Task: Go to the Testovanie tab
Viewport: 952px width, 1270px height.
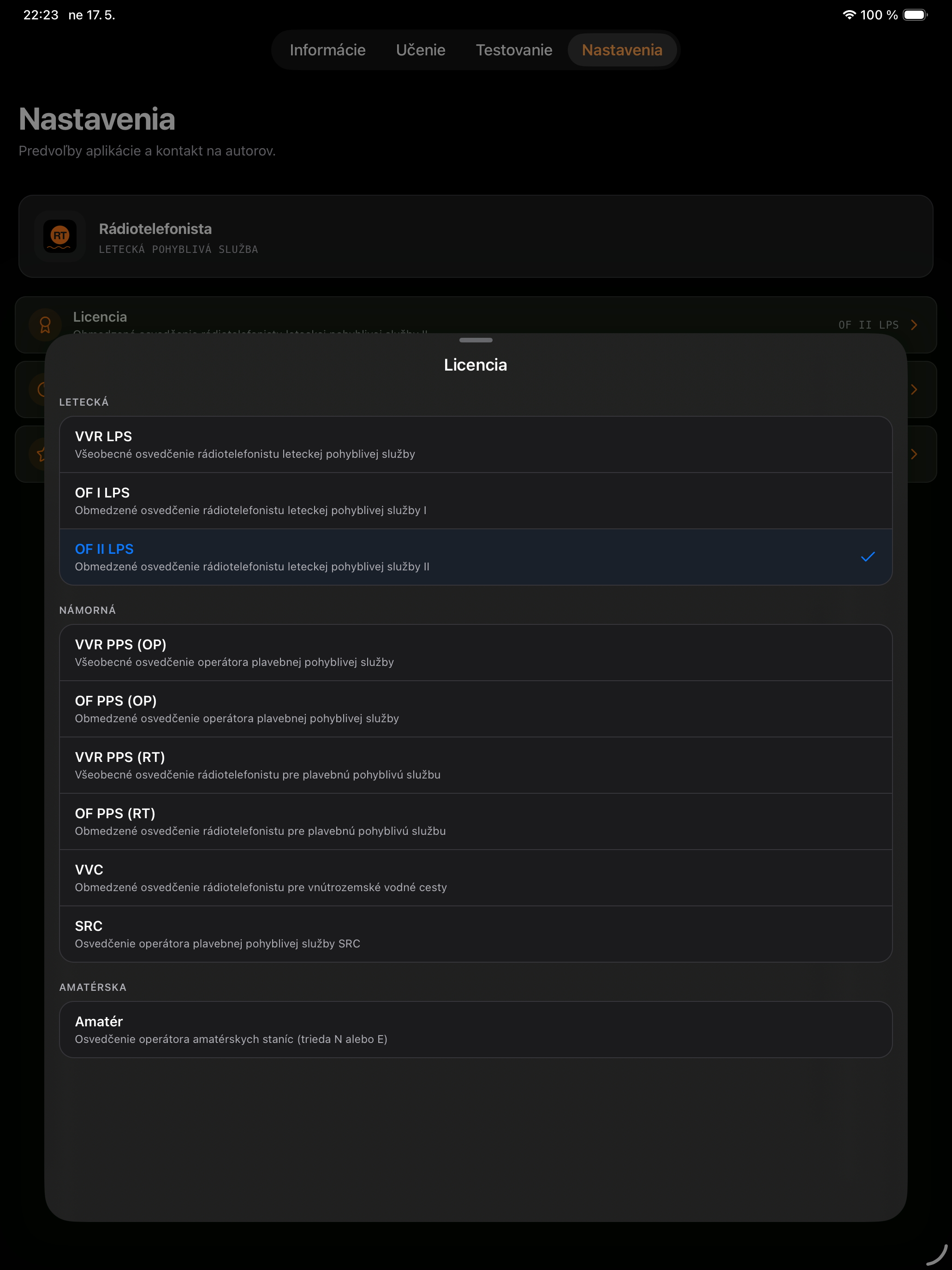Action: tap(513, 50)
